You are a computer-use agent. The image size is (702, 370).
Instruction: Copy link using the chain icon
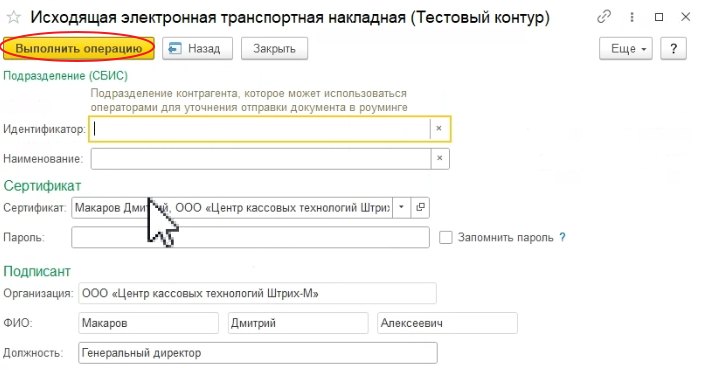click(x=604, y=17)
